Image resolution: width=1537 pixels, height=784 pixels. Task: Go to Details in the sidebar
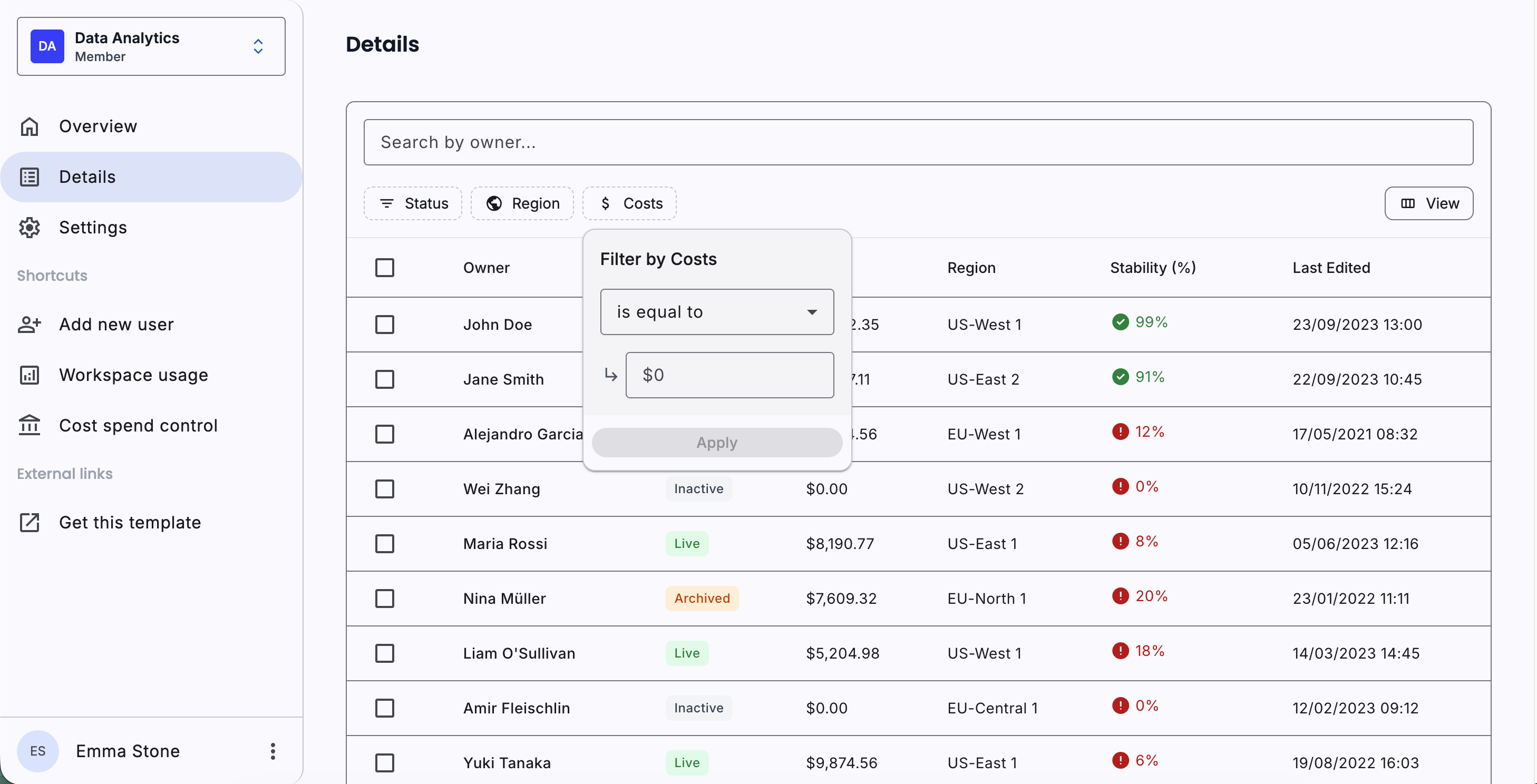coord(87,177)
